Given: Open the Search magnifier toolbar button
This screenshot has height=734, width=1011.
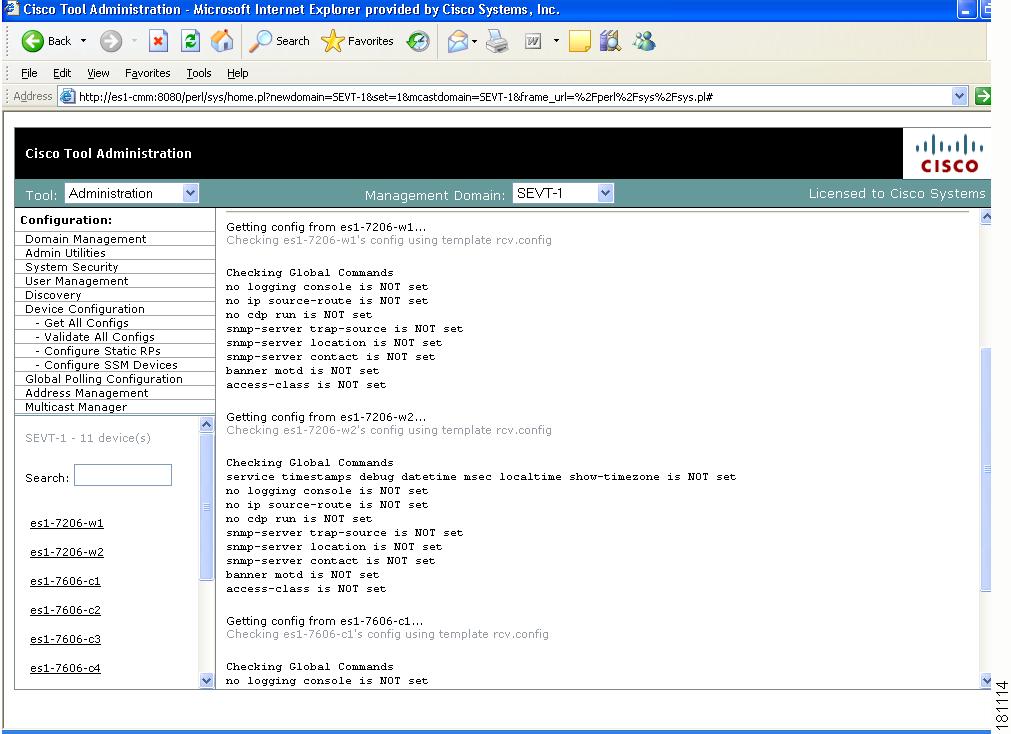Looking at the screenshot, I should (x=280, y=41).
